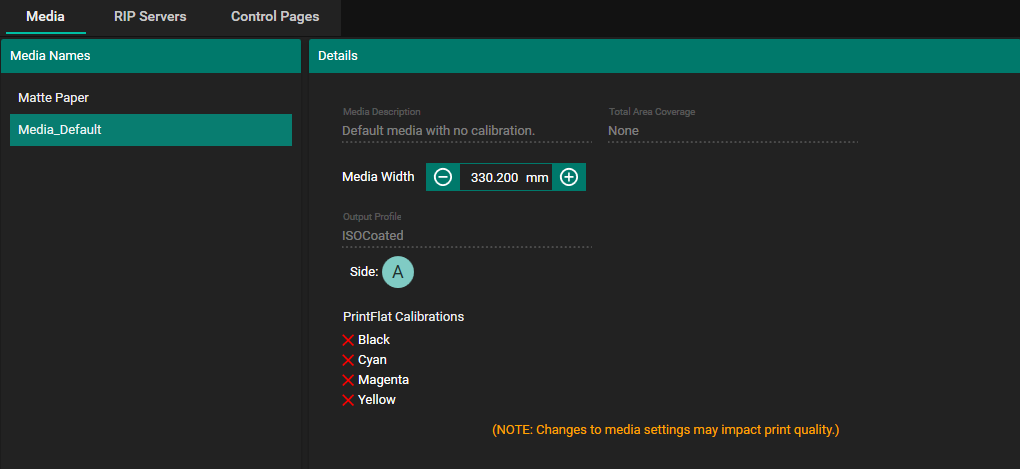Click the PrintFlat Calibrations heading
The image size is (1020, 469).
(x=403, y=317)
